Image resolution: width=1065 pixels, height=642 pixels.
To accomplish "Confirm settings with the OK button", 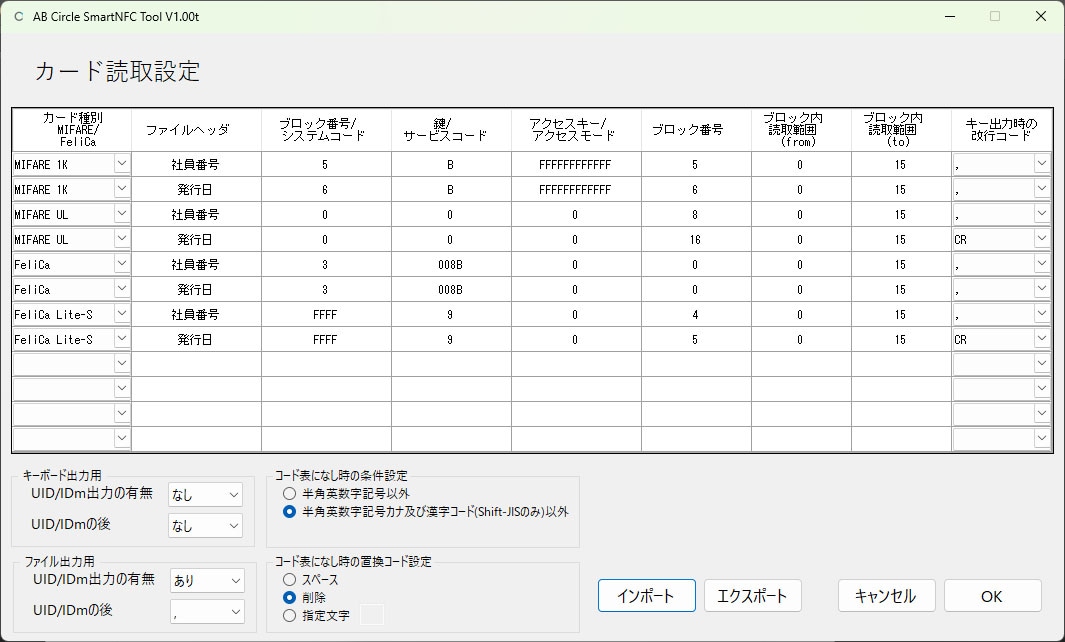I will [992, 596].
